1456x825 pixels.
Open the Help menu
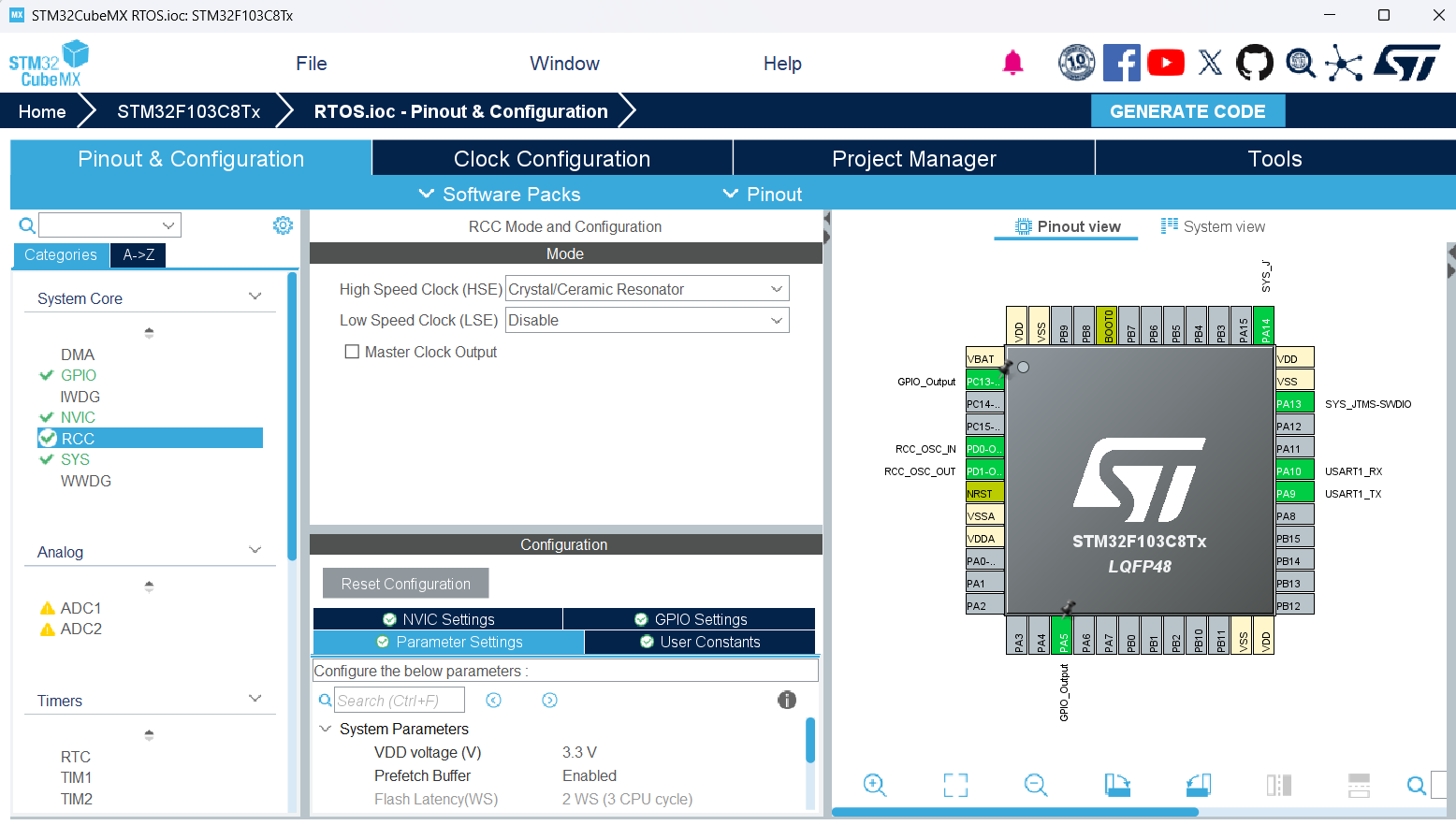[x=782, y=64]
